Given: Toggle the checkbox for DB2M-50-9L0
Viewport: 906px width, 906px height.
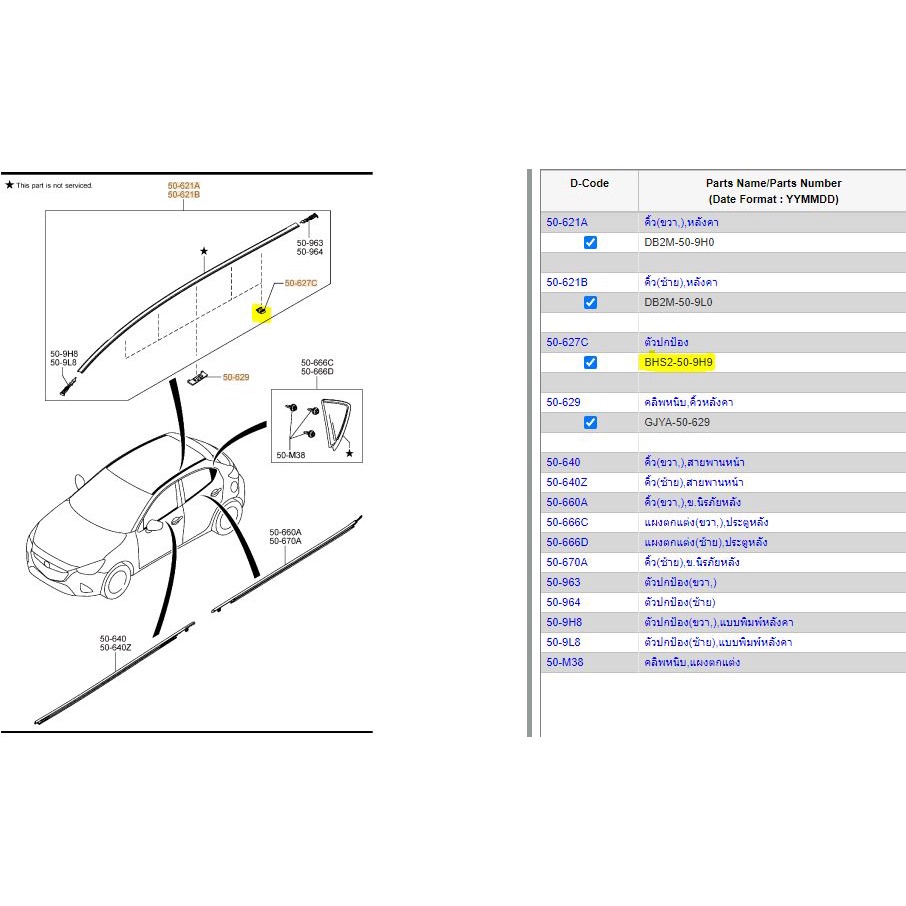Looking at the screenshot, I should [590, 302].
